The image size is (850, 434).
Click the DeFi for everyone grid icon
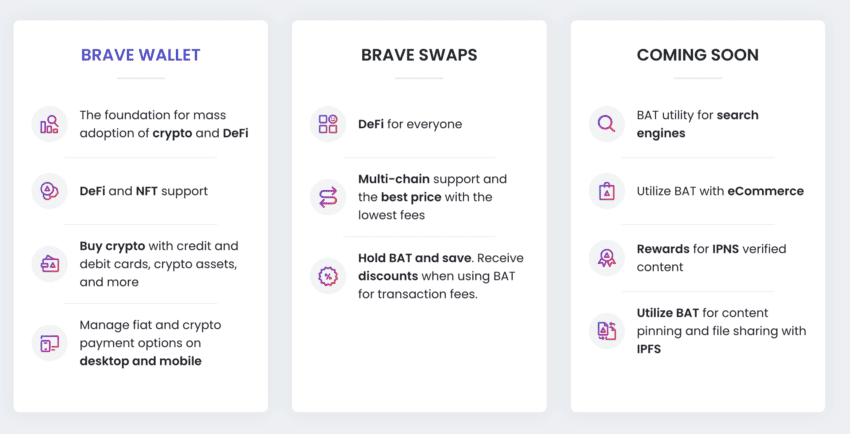(328, 124)
